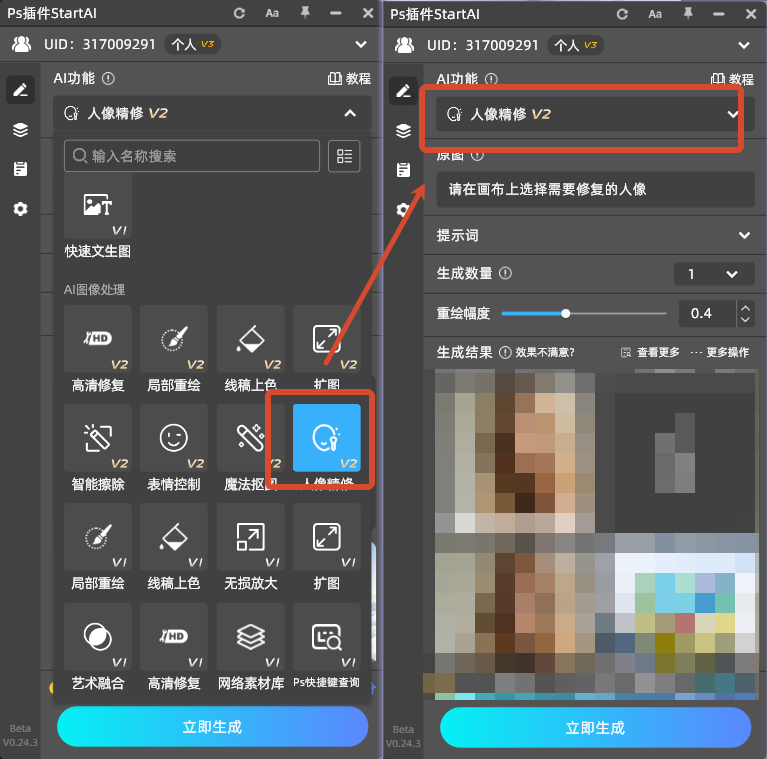Click portrait result thumbnail at top left
This screenshot has height=759, width=767.
(515, 452)
